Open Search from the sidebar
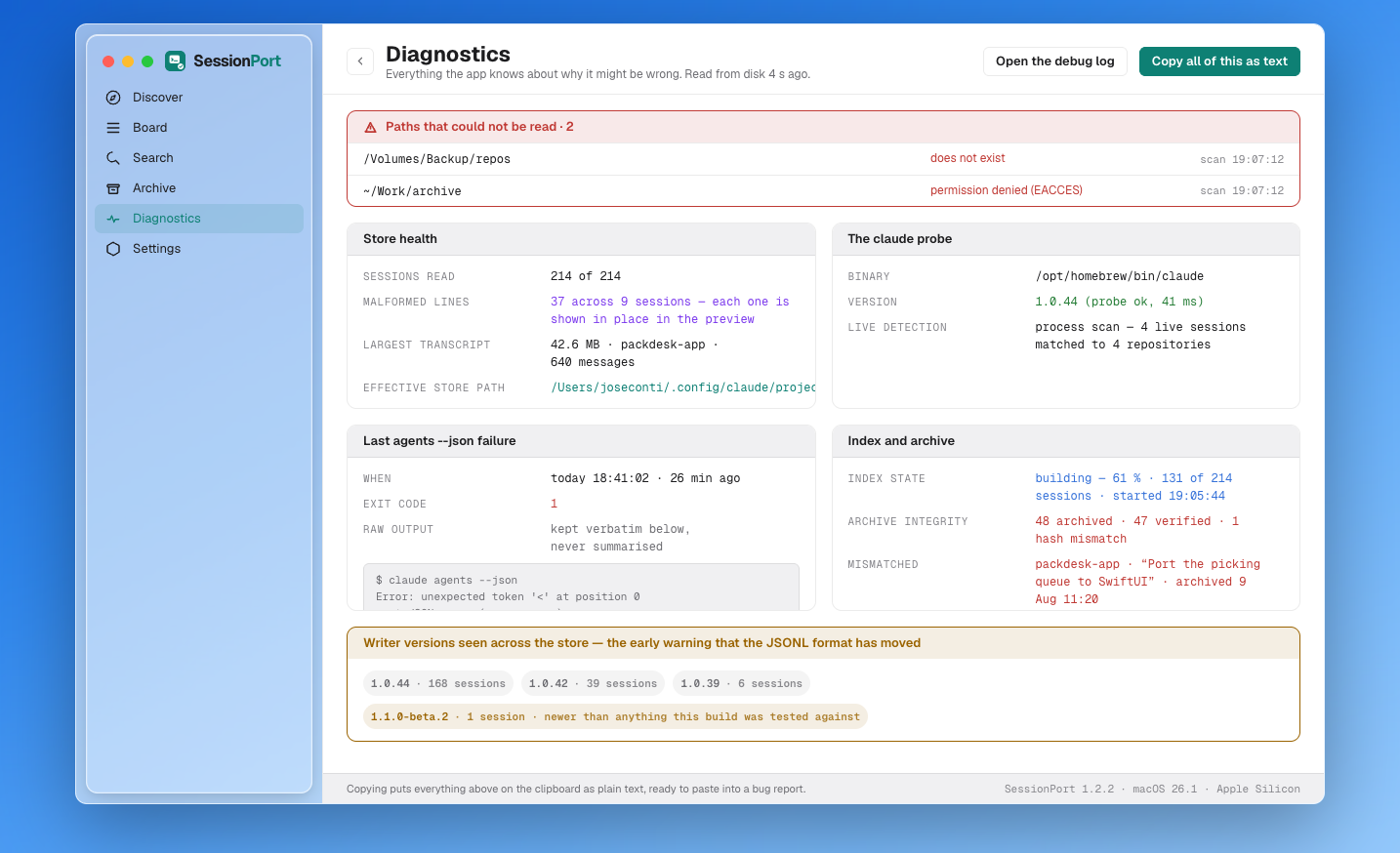1400x853 pixels. tap(199, 158)
